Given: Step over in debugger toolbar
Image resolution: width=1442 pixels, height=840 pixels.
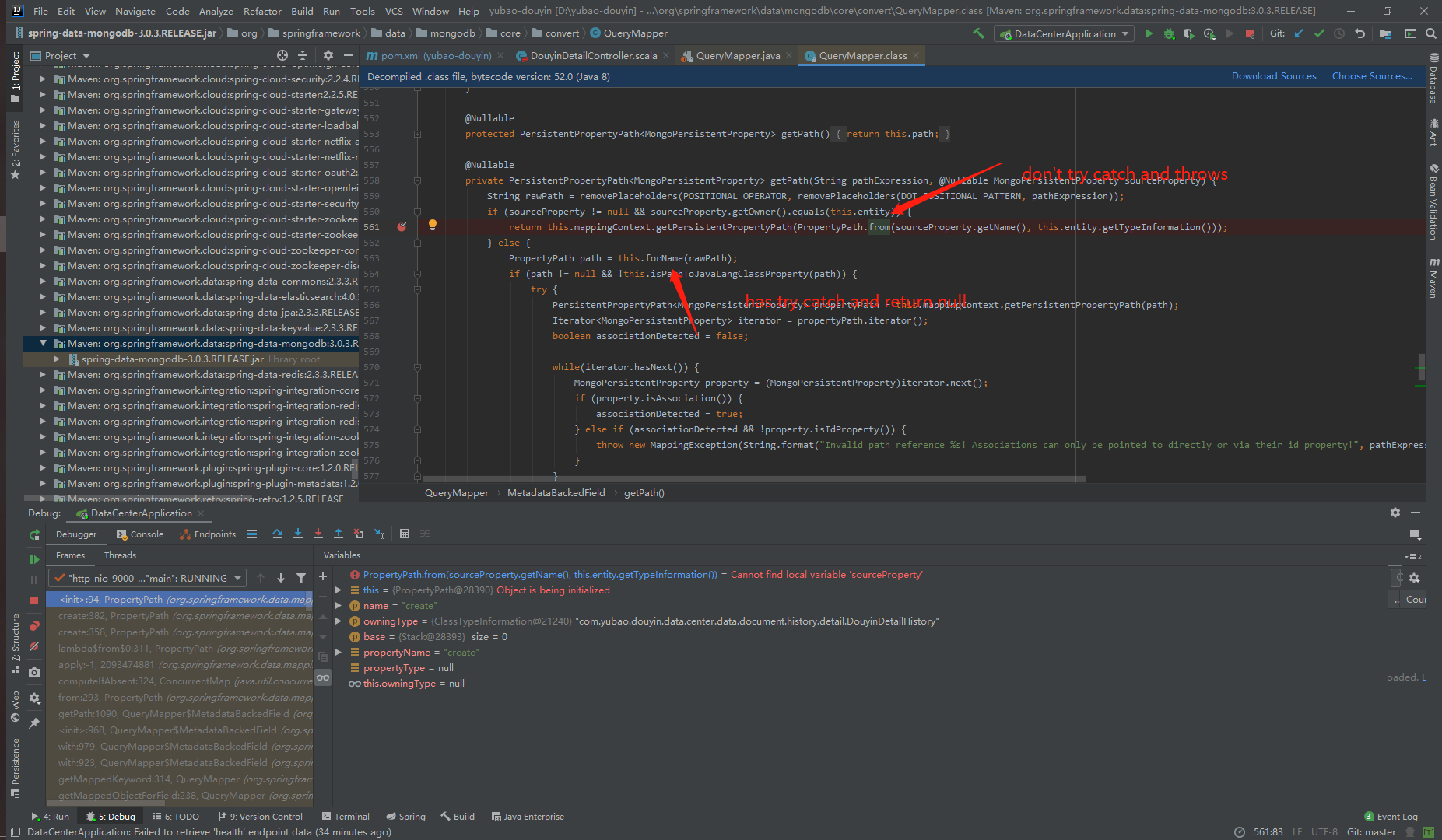Looking at the screenshot, I should coord(278,534).
